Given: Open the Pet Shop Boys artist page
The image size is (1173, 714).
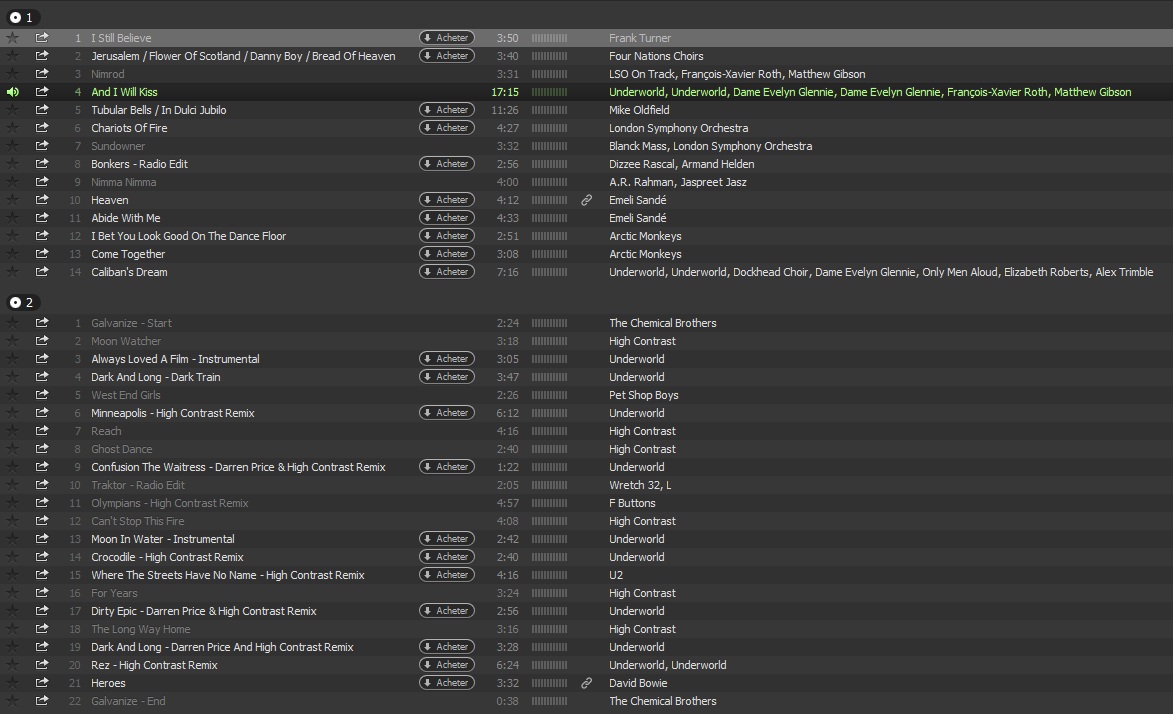Looking at the screenshot, I should (x=643, y=395).
